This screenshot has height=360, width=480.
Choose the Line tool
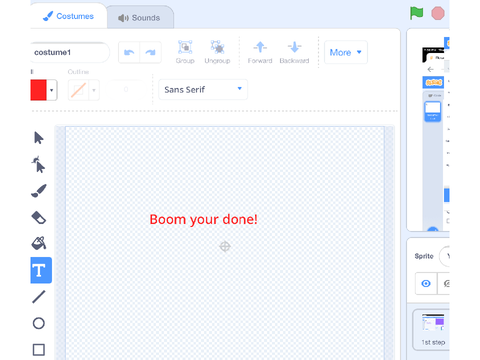click(x=39, y=297)
